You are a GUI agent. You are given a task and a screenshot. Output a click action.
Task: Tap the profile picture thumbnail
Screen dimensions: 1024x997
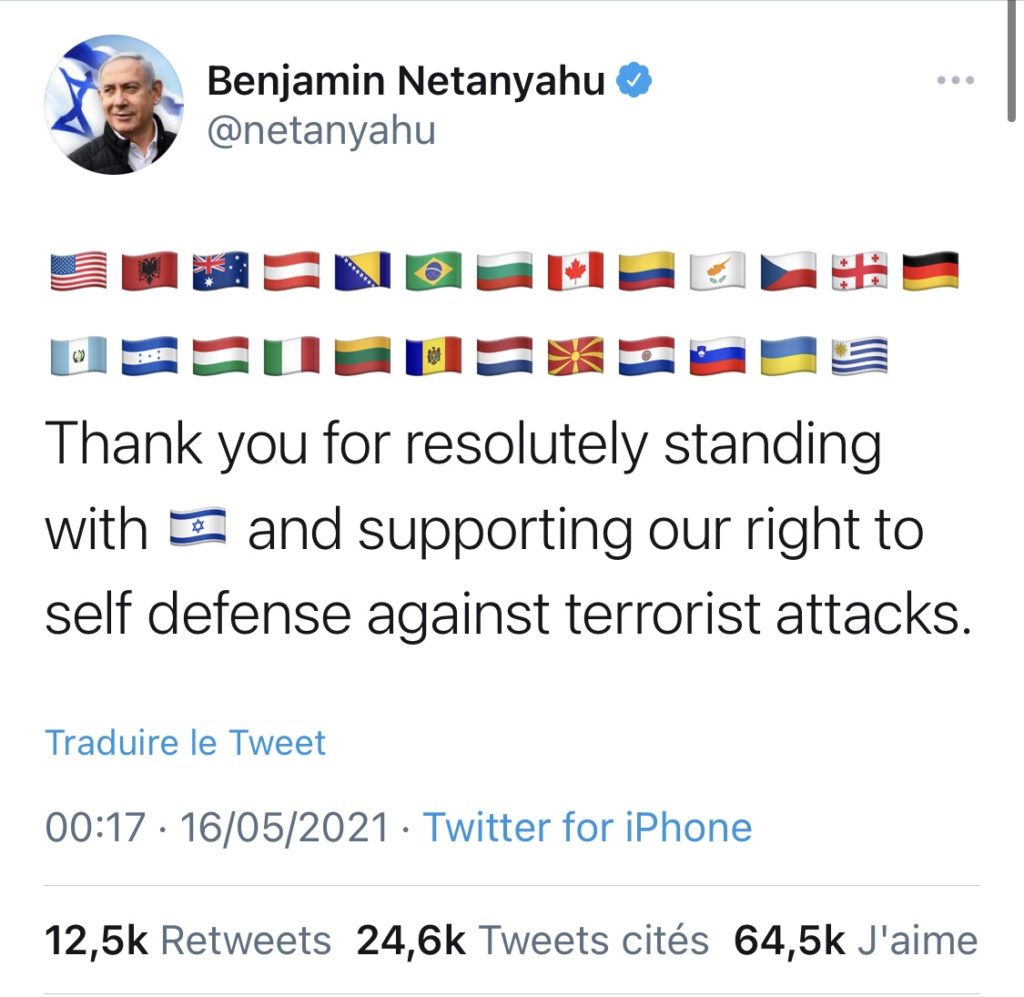coord(114,104)
